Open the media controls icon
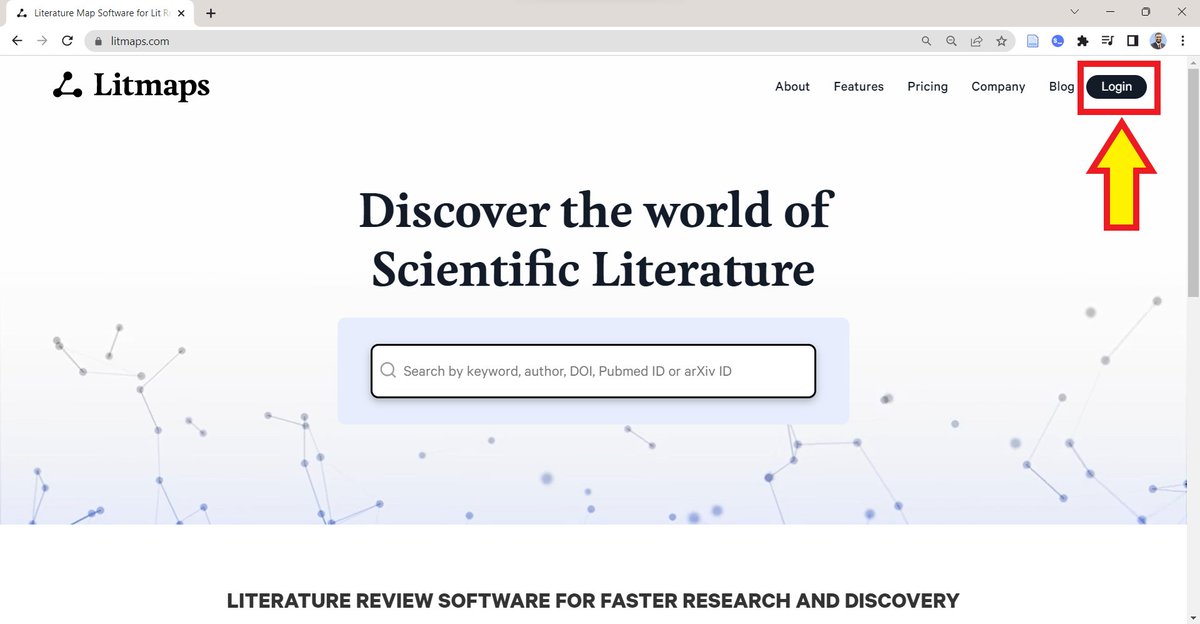The height and width of the screenshot is (624, 1200). point(1107,41)
